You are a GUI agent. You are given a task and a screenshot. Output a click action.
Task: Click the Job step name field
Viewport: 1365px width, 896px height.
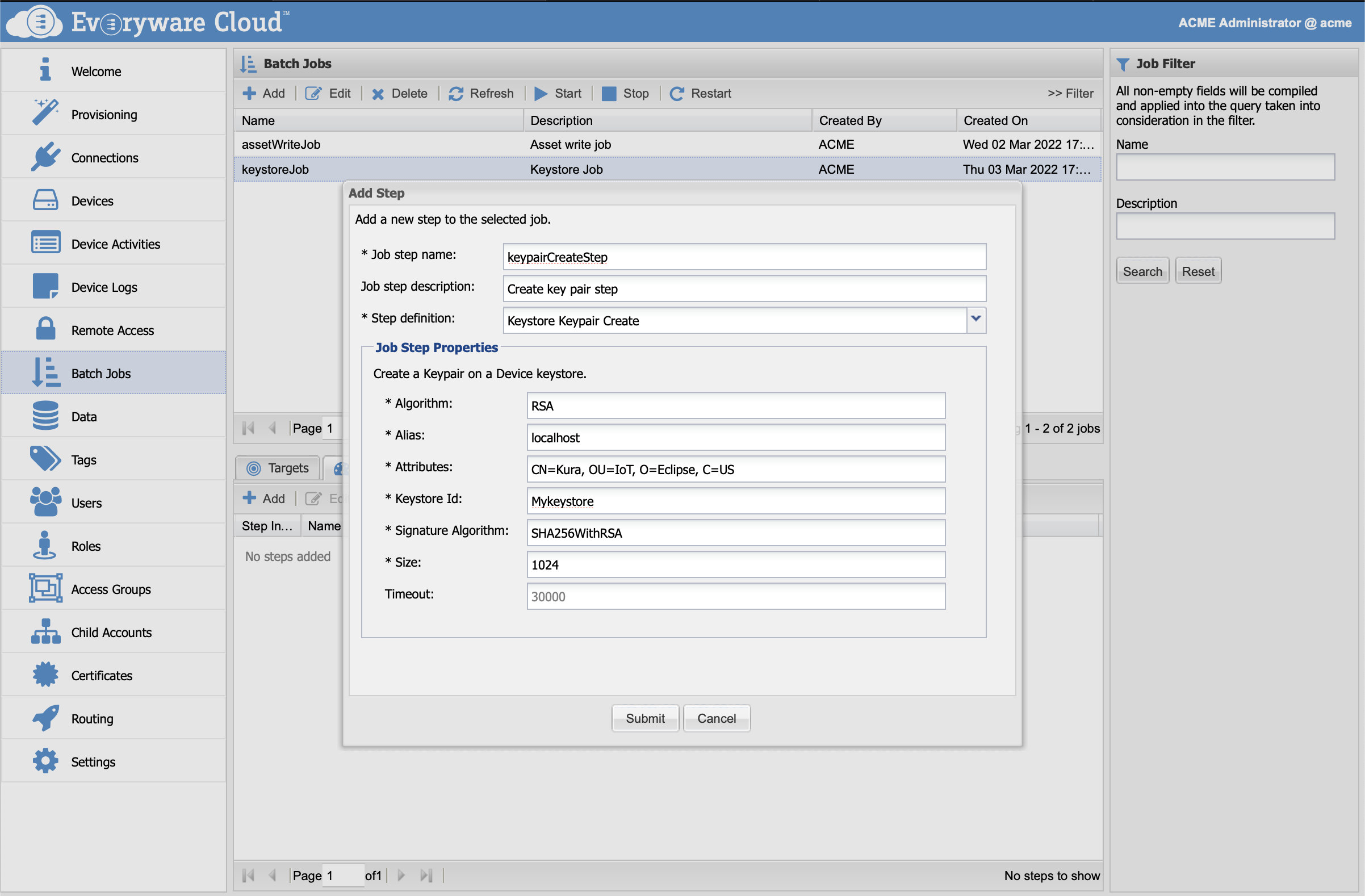(744, 257)
